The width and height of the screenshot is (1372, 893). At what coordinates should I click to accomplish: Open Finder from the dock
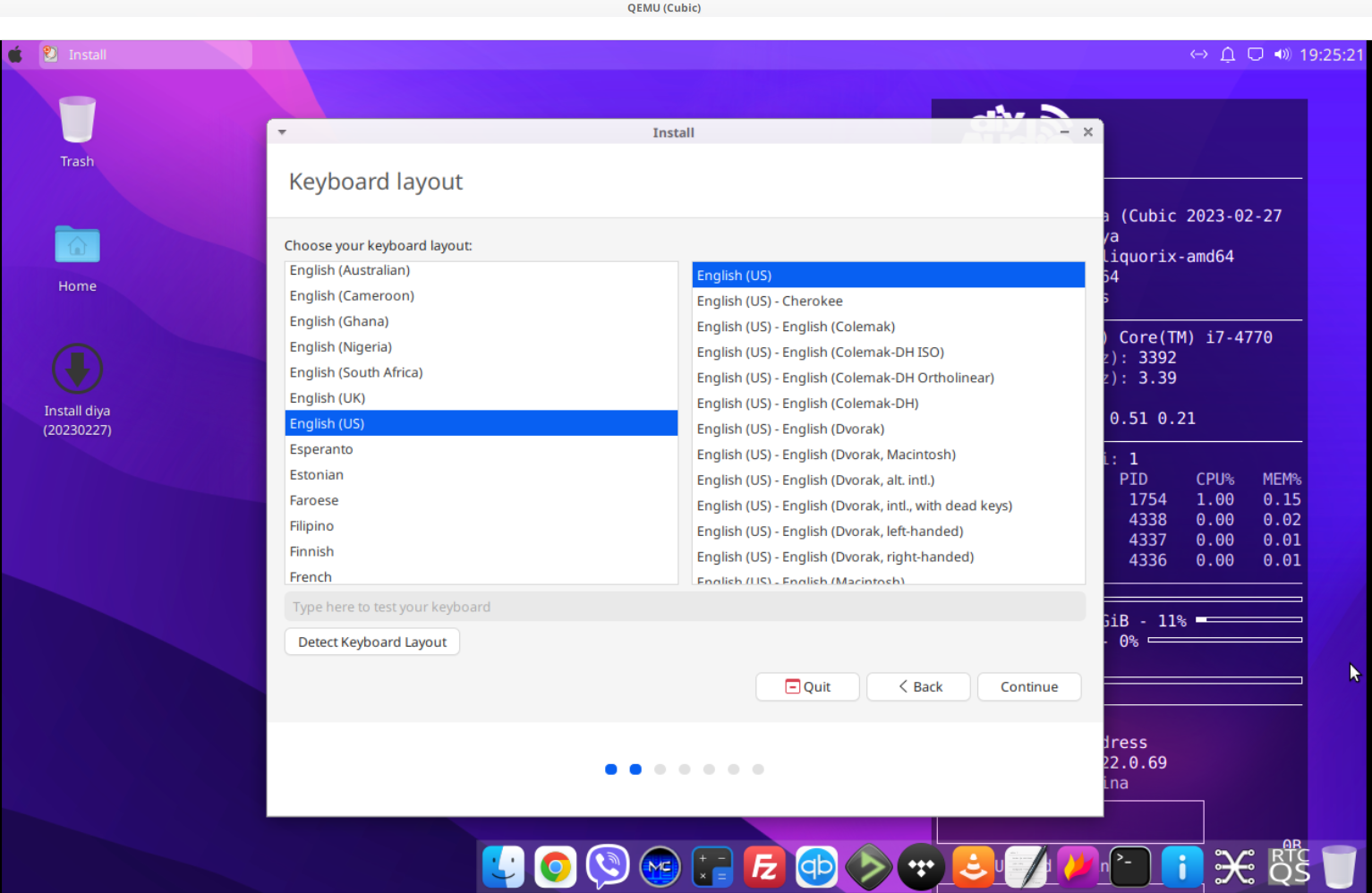point(503,866)
